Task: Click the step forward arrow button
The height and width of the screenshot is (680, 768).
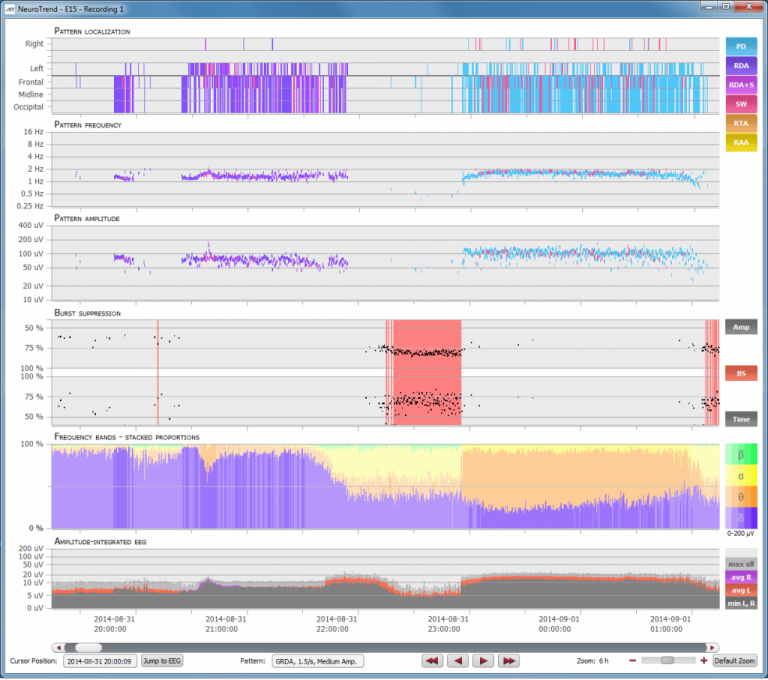Action: 483,661
